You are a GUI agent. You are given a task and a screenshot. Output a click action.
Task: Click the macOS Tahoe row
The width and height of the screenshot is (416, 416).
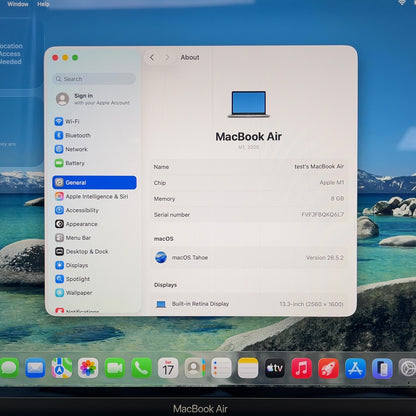coord(249,257)
